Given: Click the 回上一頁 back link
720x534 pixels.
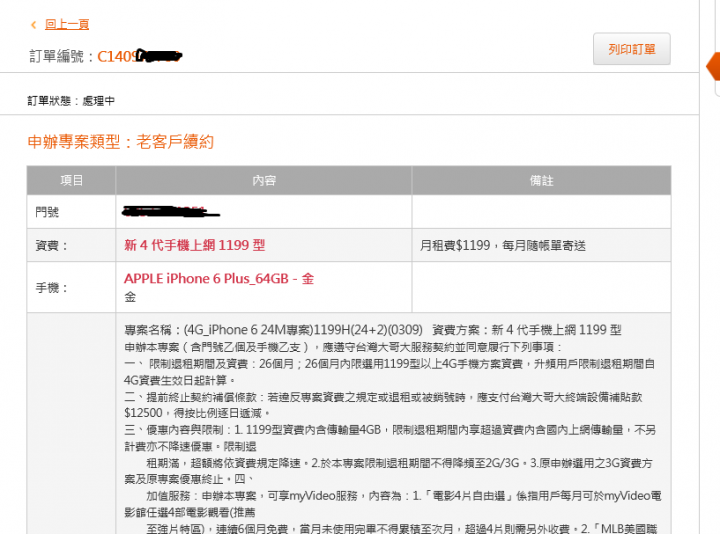Looking at the screenshot, I should (67, 24).
